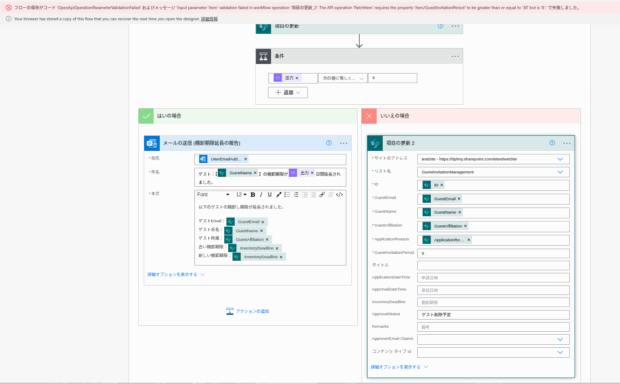Toggle underline in the mail body editor
Screen dimensions: 620x384
[x=270, y=195]
